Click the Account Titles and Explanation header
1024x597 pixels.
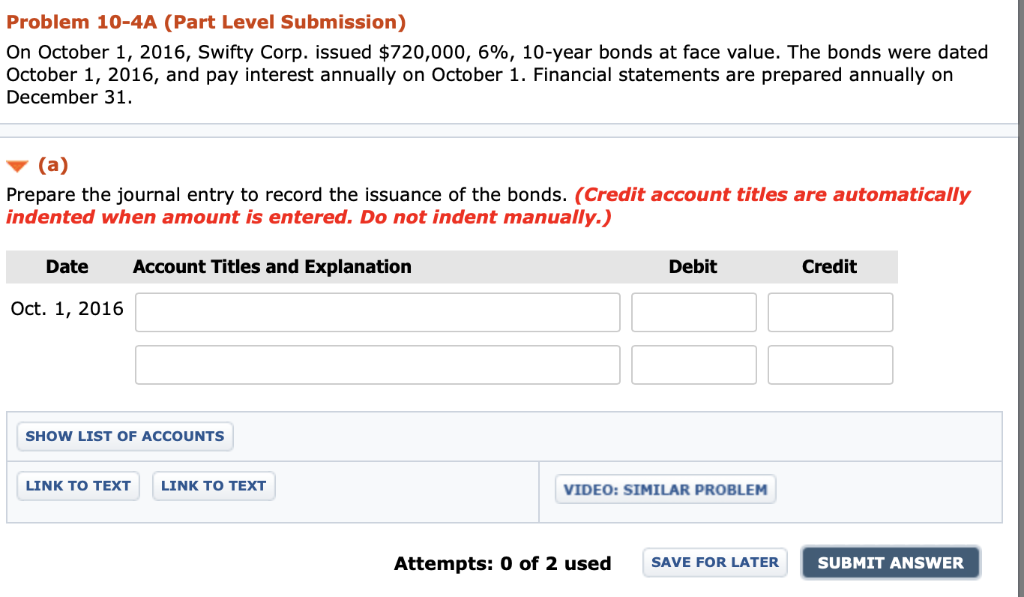coord(272,266)
